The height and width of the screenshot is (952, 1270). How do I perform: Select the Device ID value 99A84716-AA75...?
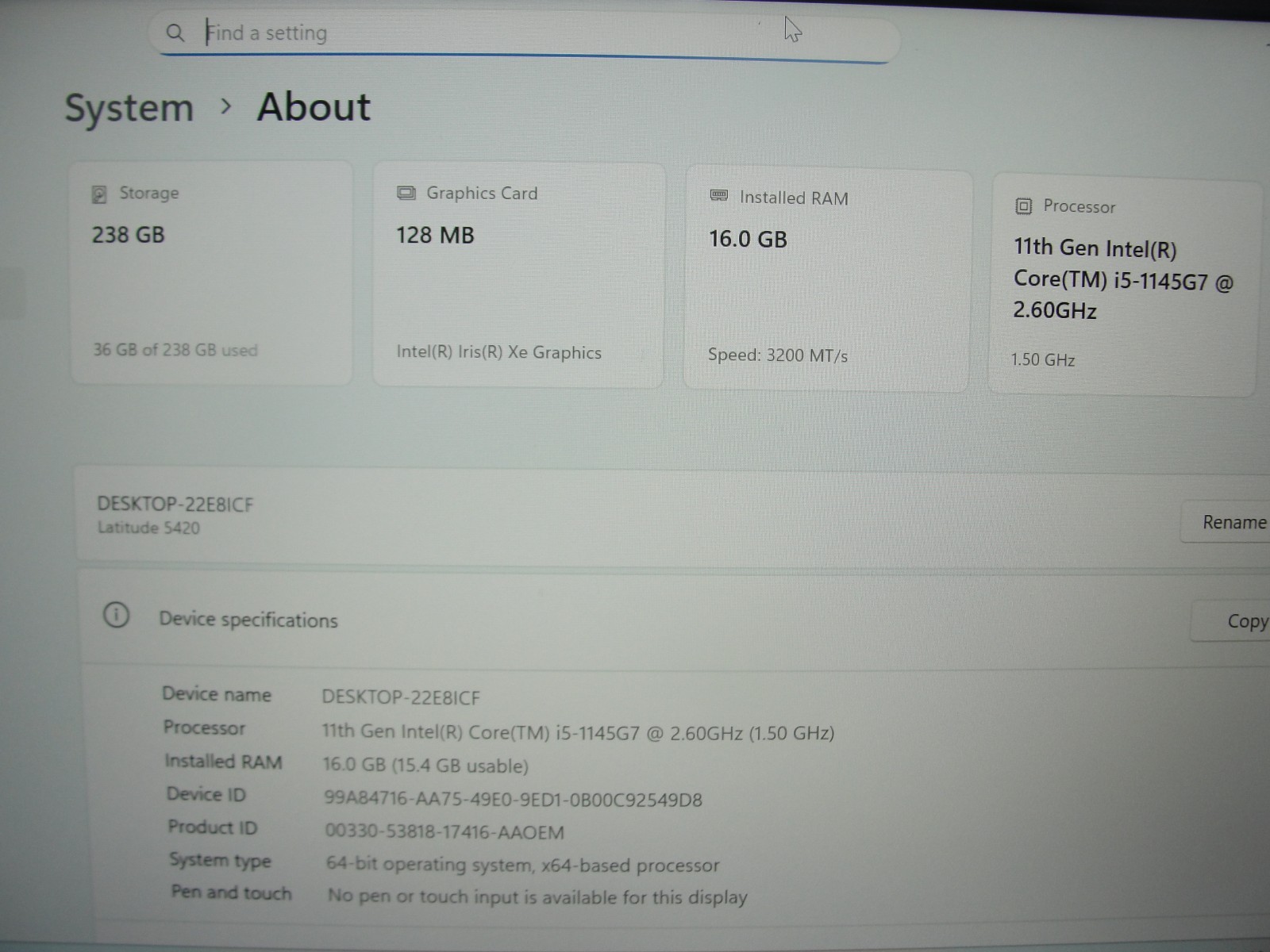513,799
